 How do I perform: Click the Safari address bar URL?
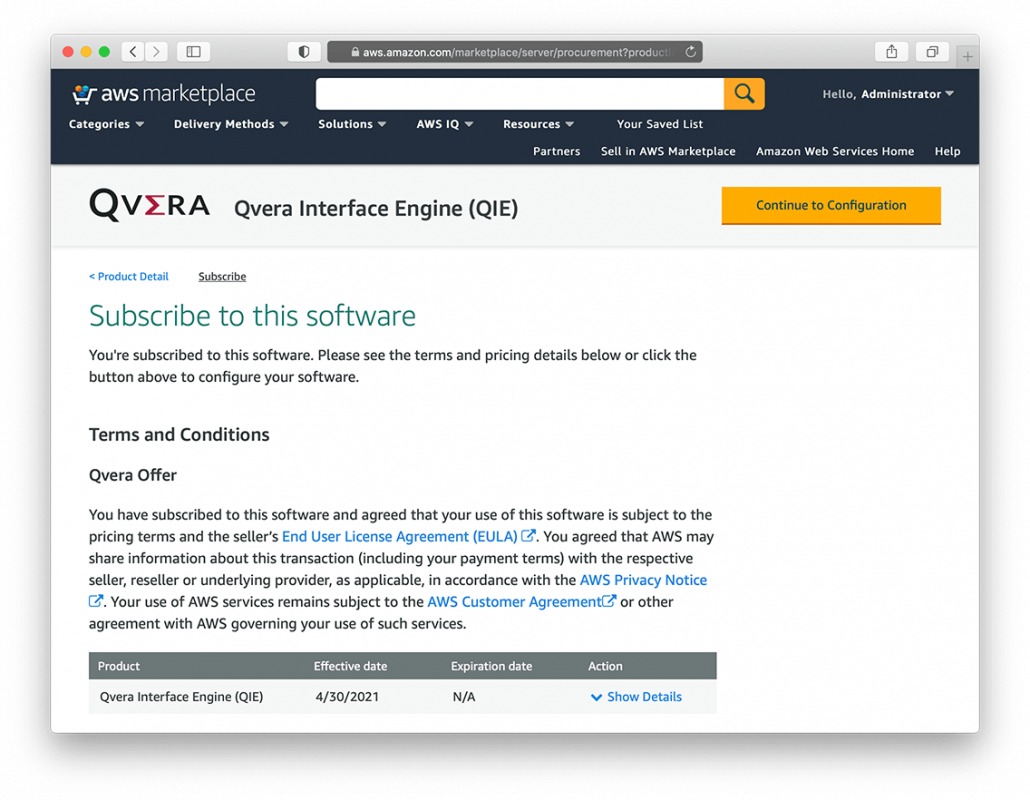[516, 52]
